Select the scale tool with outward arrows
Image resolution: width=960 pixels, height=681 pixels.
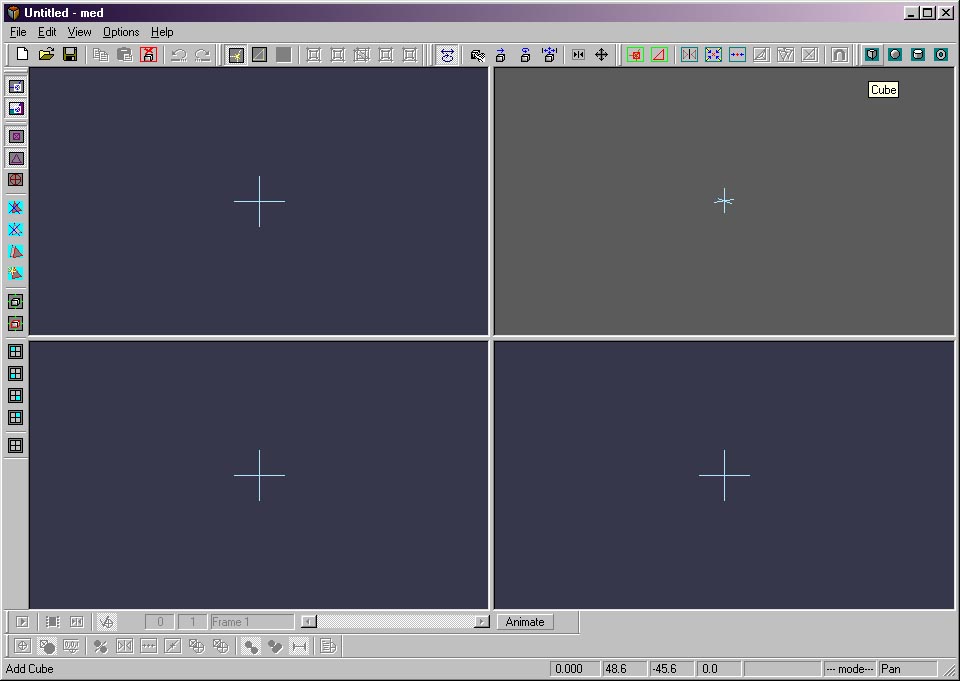click(x=549, y=55)
